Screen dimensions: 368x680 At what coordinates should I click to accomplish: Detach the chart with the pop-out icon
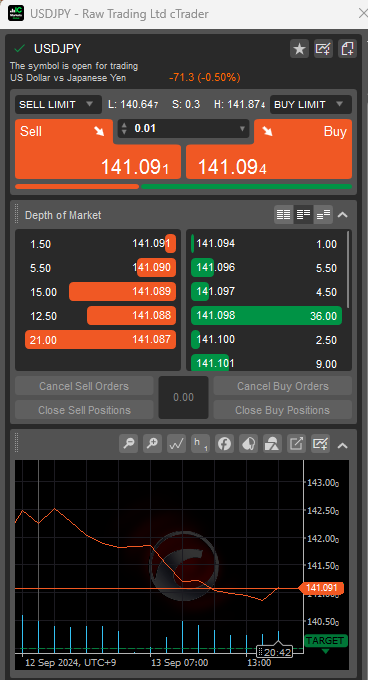pos(296,444)
